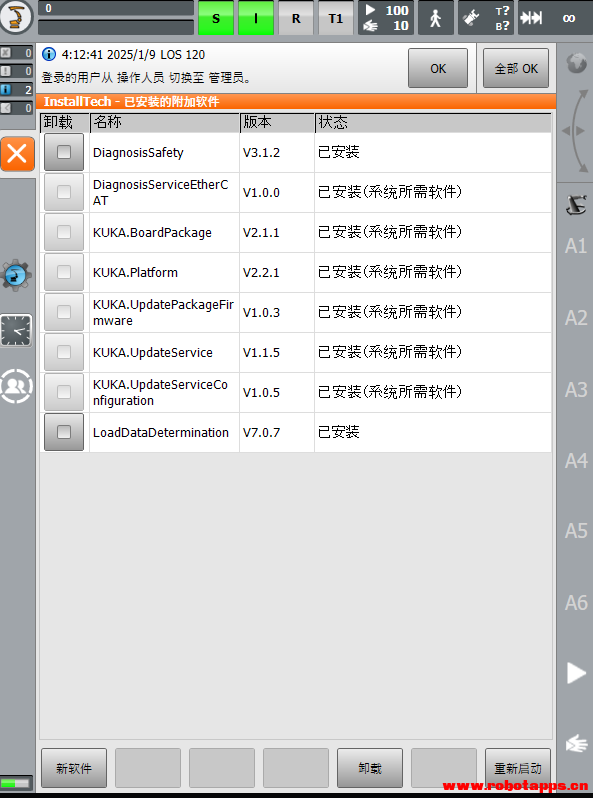Close window using orange X button

[17, 153]
